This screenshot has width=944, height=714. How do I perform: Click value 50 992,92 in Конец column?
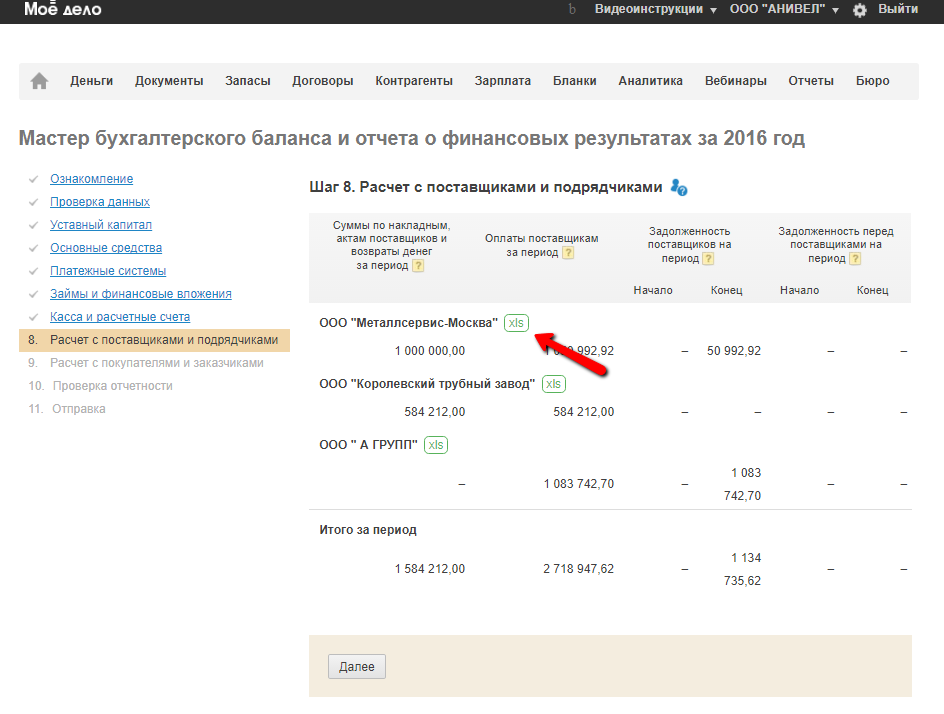point(734,351)
